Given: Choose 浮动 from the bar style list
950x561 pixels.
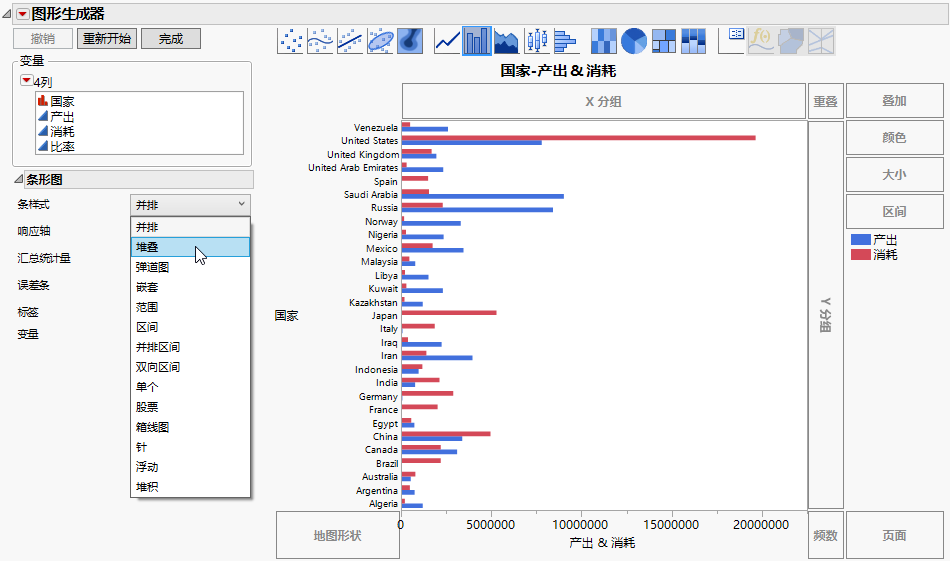Looking at the screenshot, I should point(190,467).
